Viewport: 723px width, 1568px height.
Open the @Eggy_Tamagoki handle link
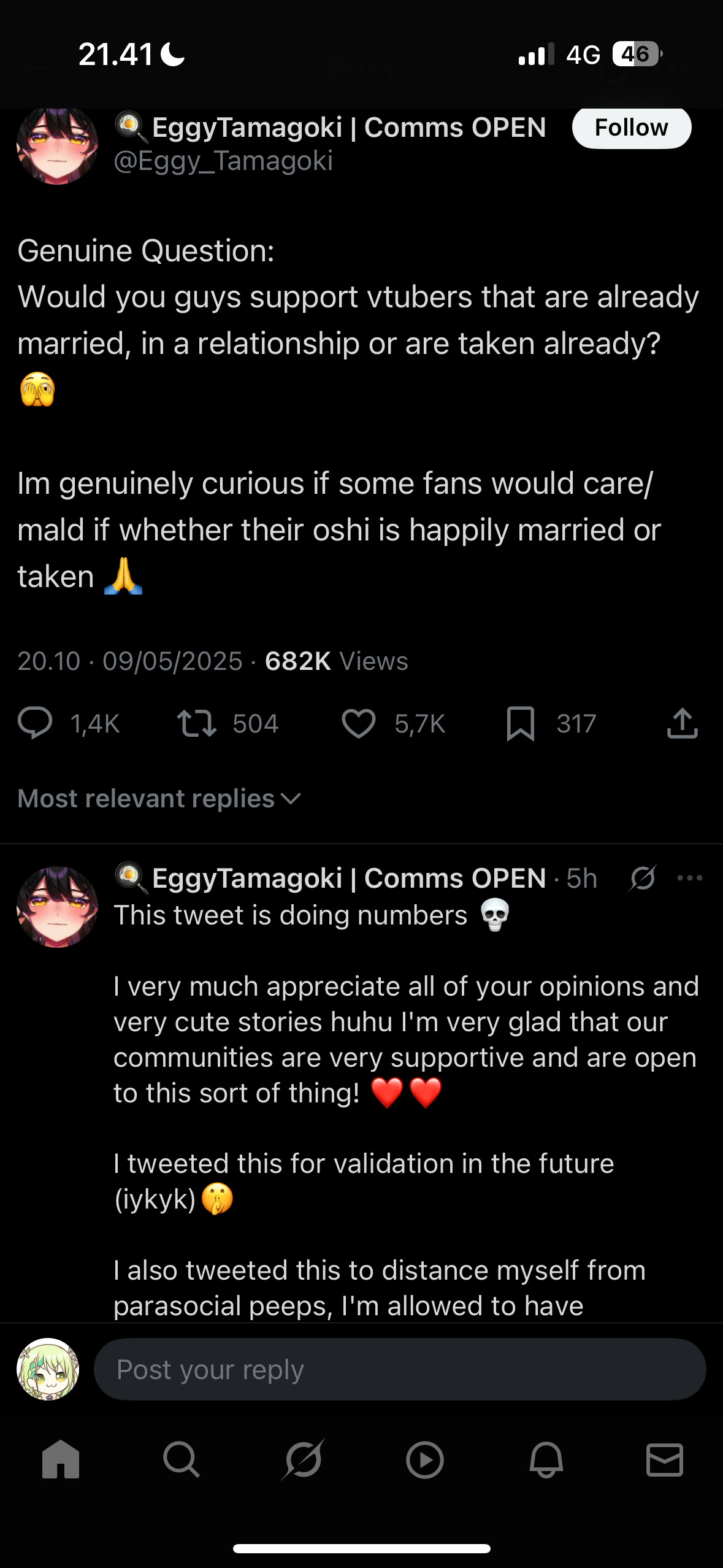(223, 161)
